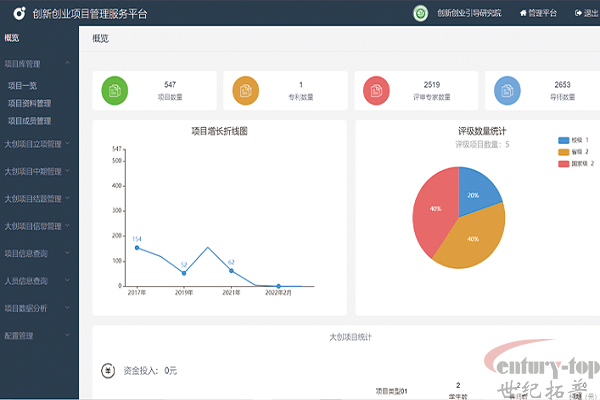The image size is (600, 400).
Task: Click 评级项目数量: 5 subtitle
Action: 482,144
